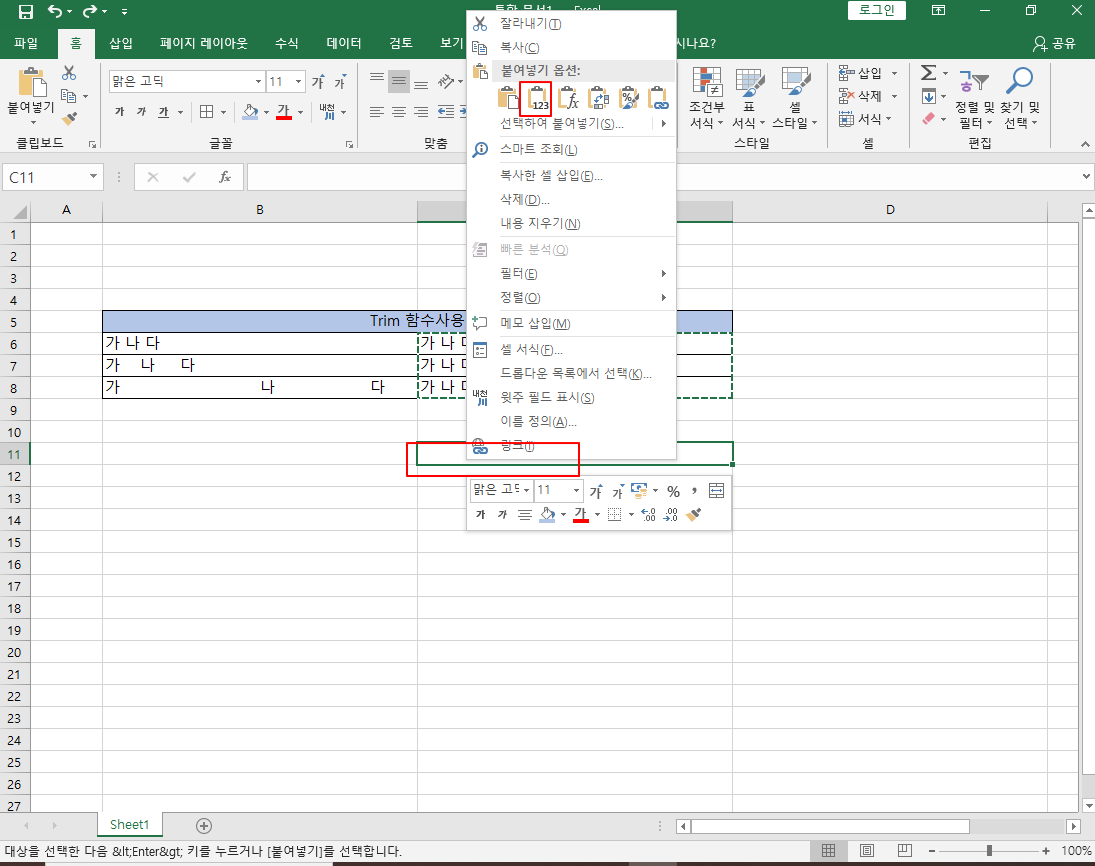Open the 파일 backstage menu
Viewport: 1095px width, 866px height.
[x=26, y=43]
